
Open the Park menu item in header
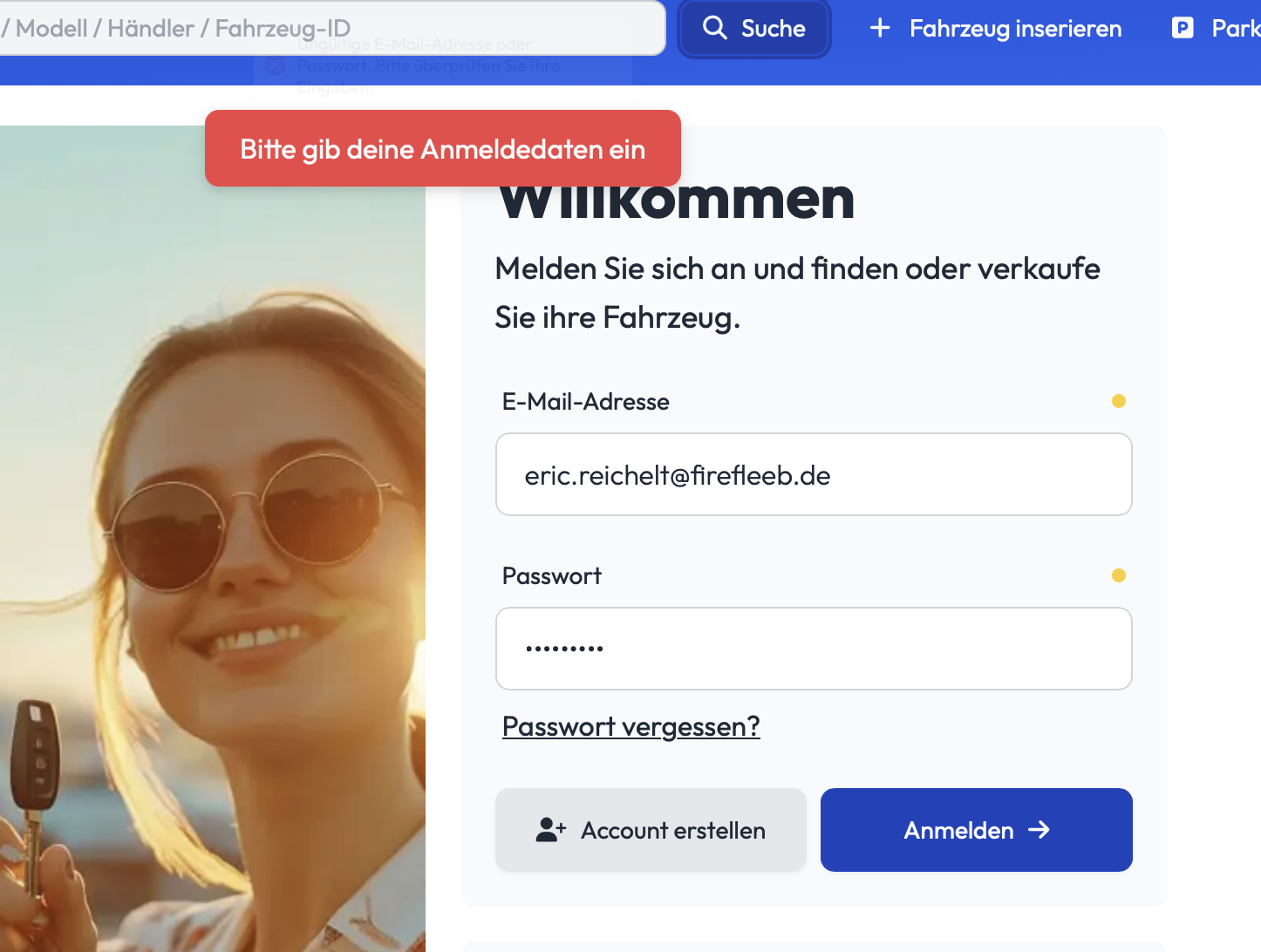click(x=1235, y=29)
